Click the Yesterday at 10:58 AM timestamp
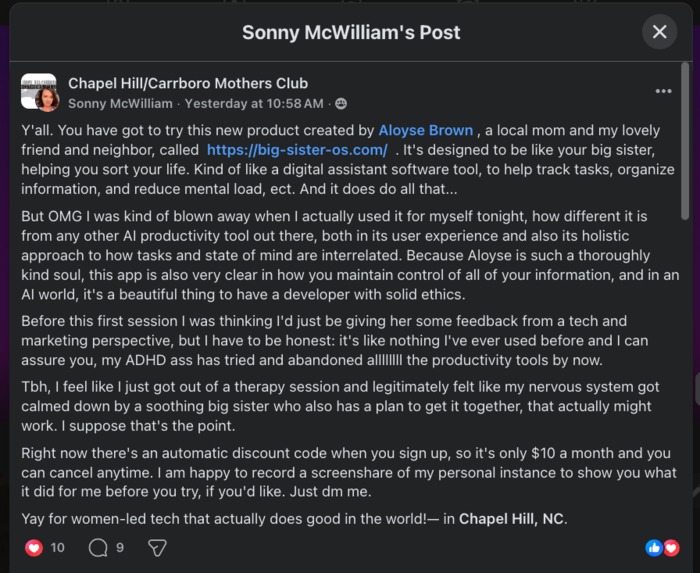 pyautogui.click(x=254, y=104)
